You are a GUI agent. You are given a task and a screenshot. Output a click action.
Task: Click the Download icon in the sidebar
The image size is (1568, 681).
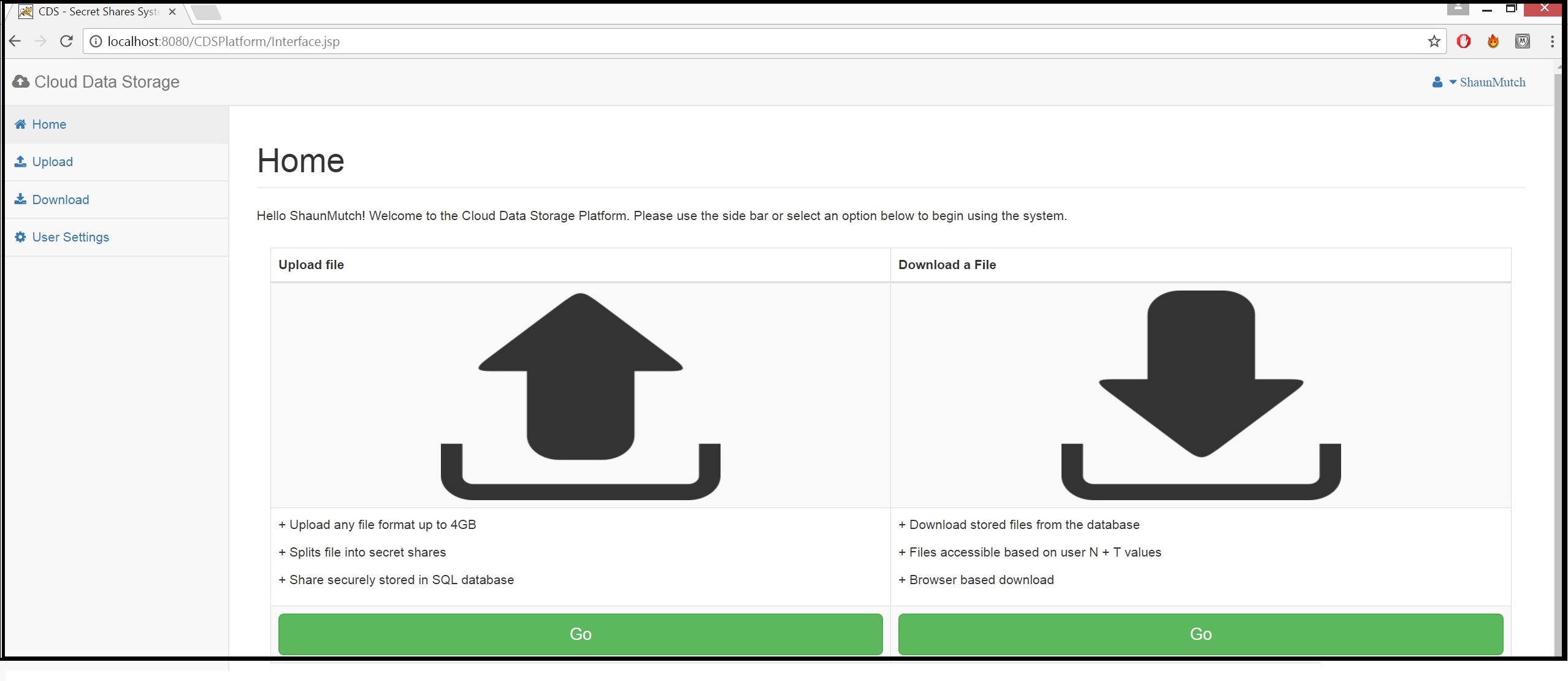click(20, 199)
